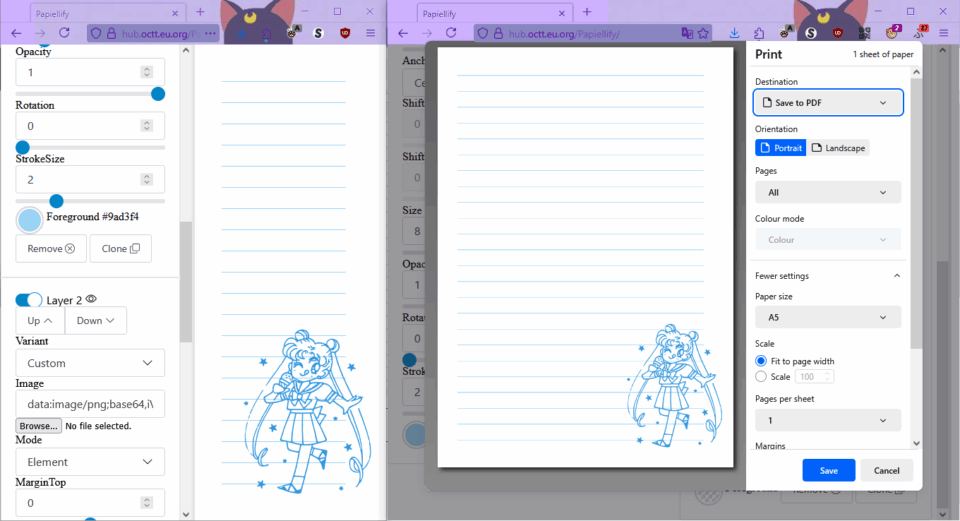The image size is (960, 521).
Task: Clone the current layer
Action: click(x=121, y=249)
